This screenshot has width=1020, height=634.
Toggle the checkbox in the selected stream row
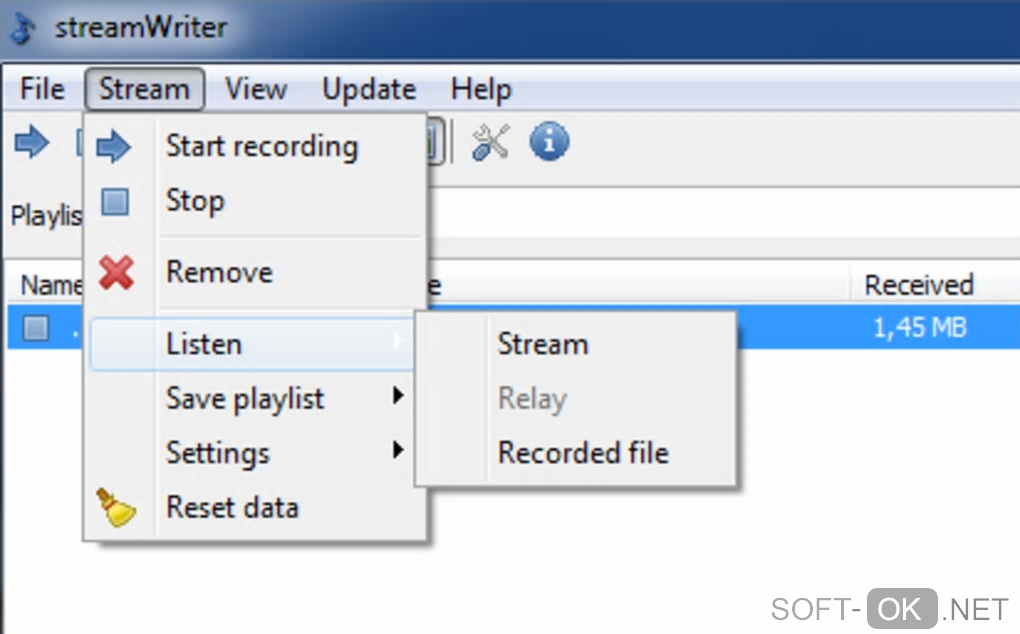click(36, 328)
